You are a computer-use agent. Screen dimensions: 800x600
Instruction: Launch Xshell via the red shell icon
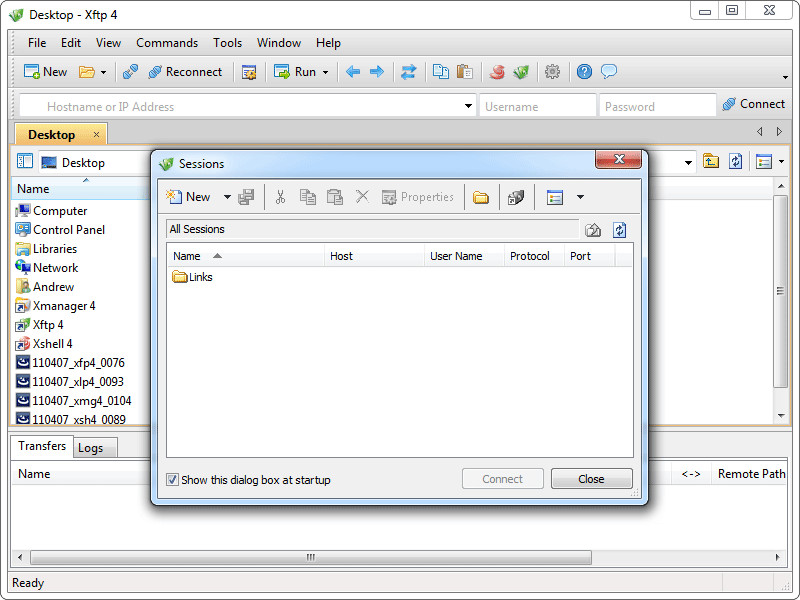[497, 72]
